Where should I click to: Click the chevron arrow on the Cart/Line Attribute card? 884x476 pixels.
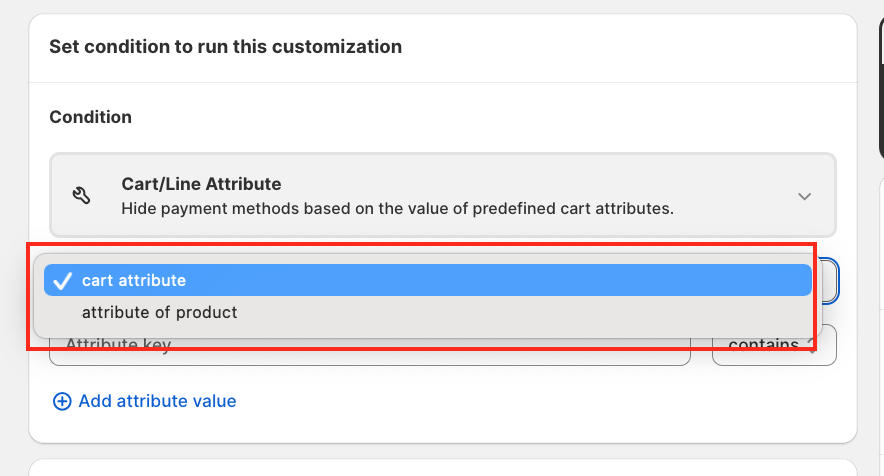[x=804, y=196]
